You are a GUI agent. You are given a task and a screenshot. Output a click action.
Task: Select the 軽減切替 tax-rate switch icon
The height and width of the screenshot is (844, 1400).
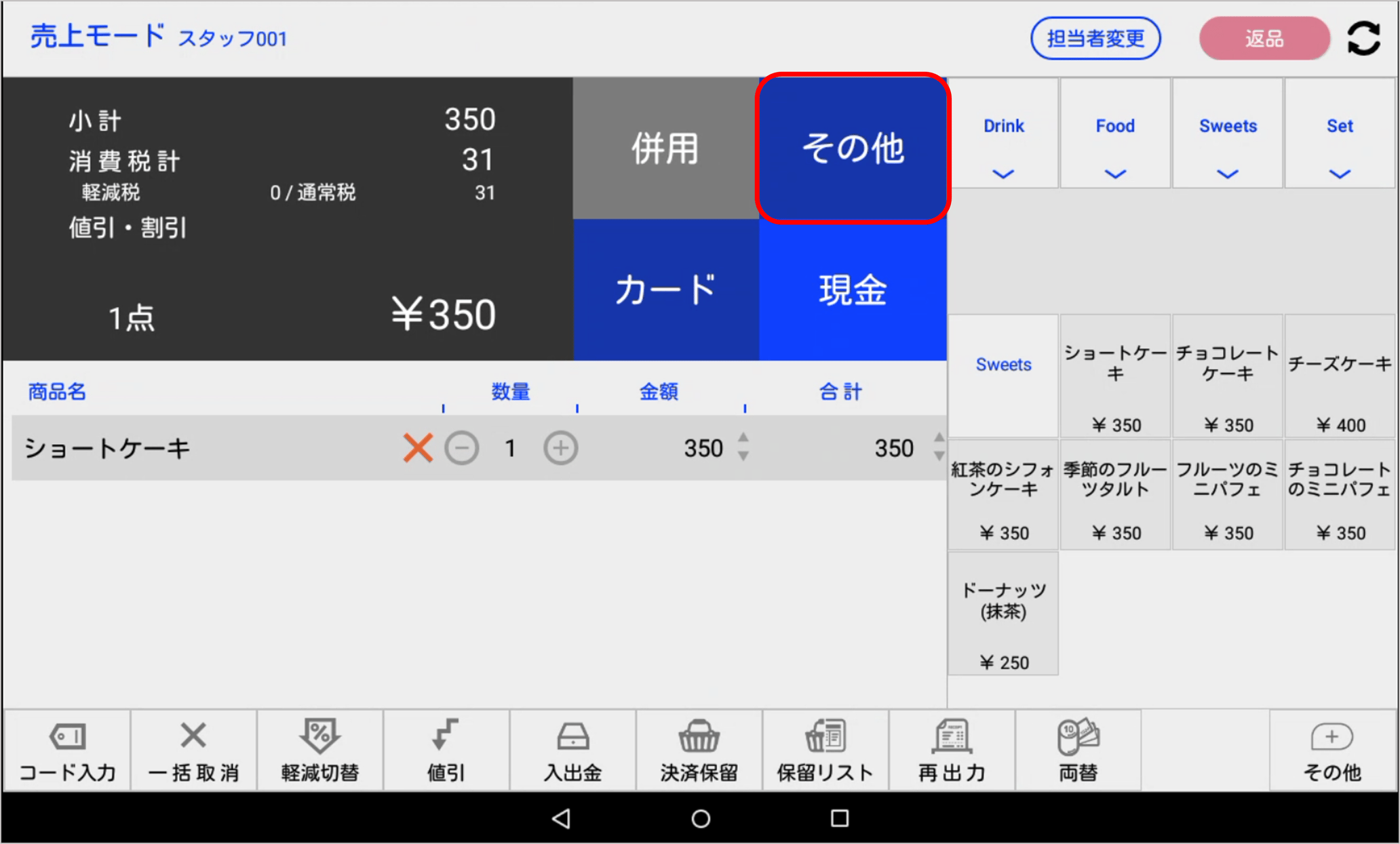319,750
